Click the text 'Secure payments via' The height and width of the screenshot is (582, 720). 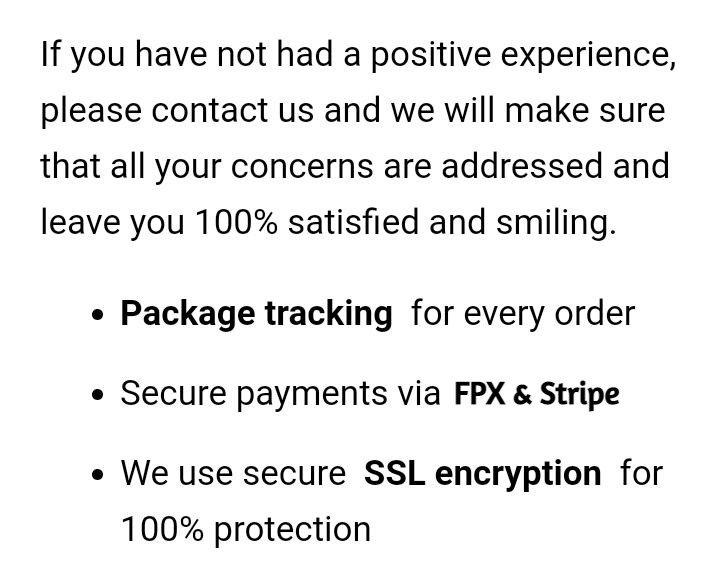[x=280, y=394]
